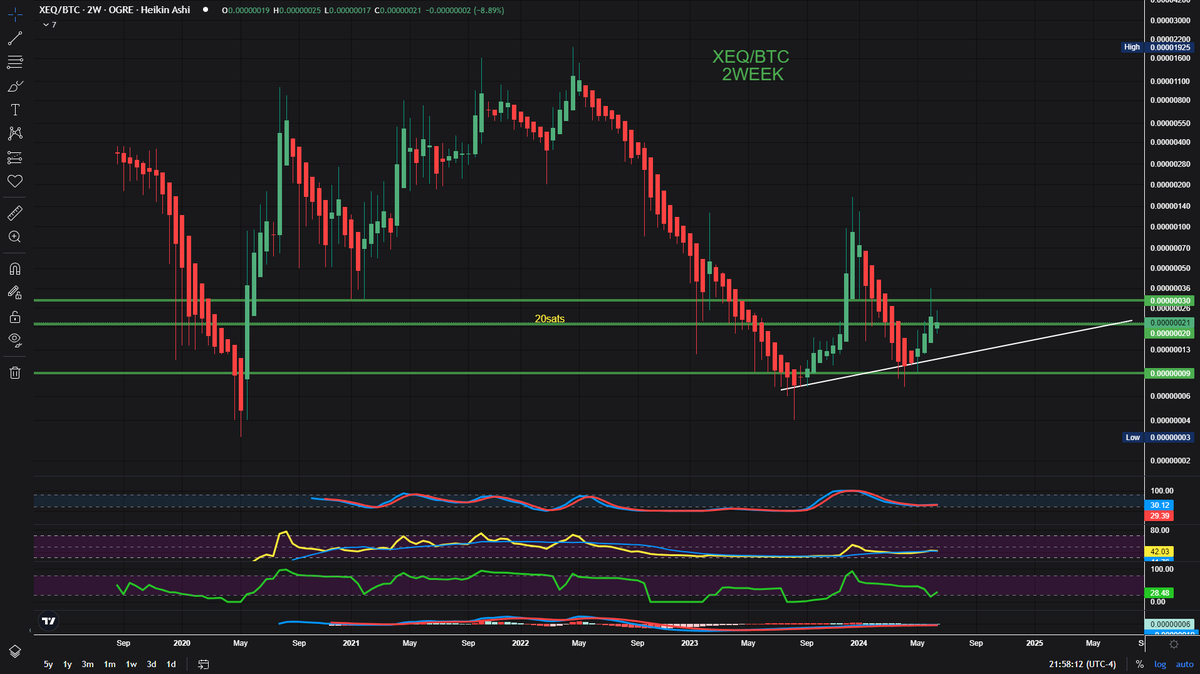Select the brush drawing tool
The height and width of the screenshot is (674, 1200).
[x=14, y=86]
